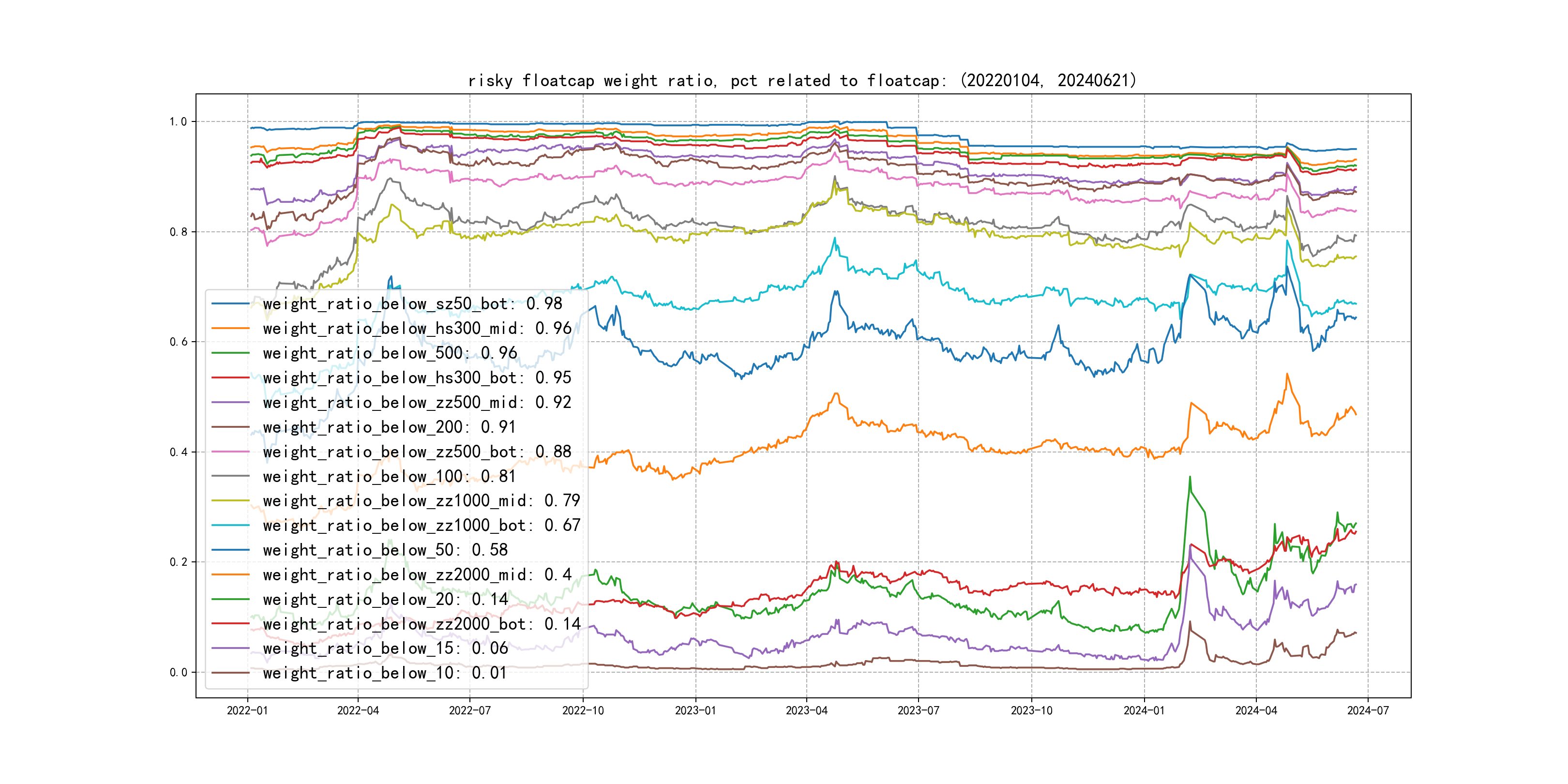
Task: Click legend entry weight_ratio_below_sz50_bot
Action: click(x=412, y=304)
